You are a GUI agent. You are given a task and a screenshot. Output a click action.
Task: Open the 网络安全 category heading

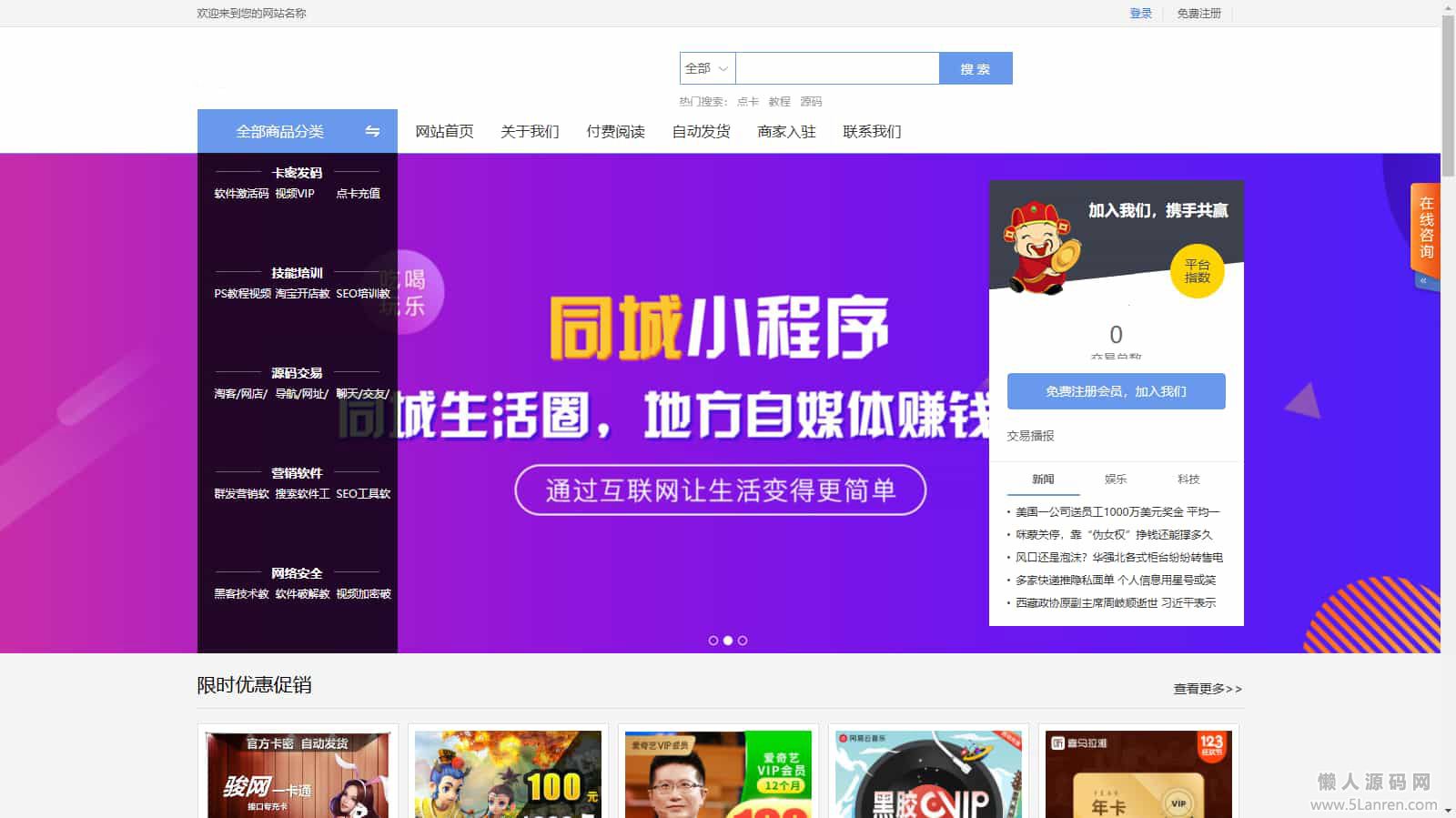297,572
